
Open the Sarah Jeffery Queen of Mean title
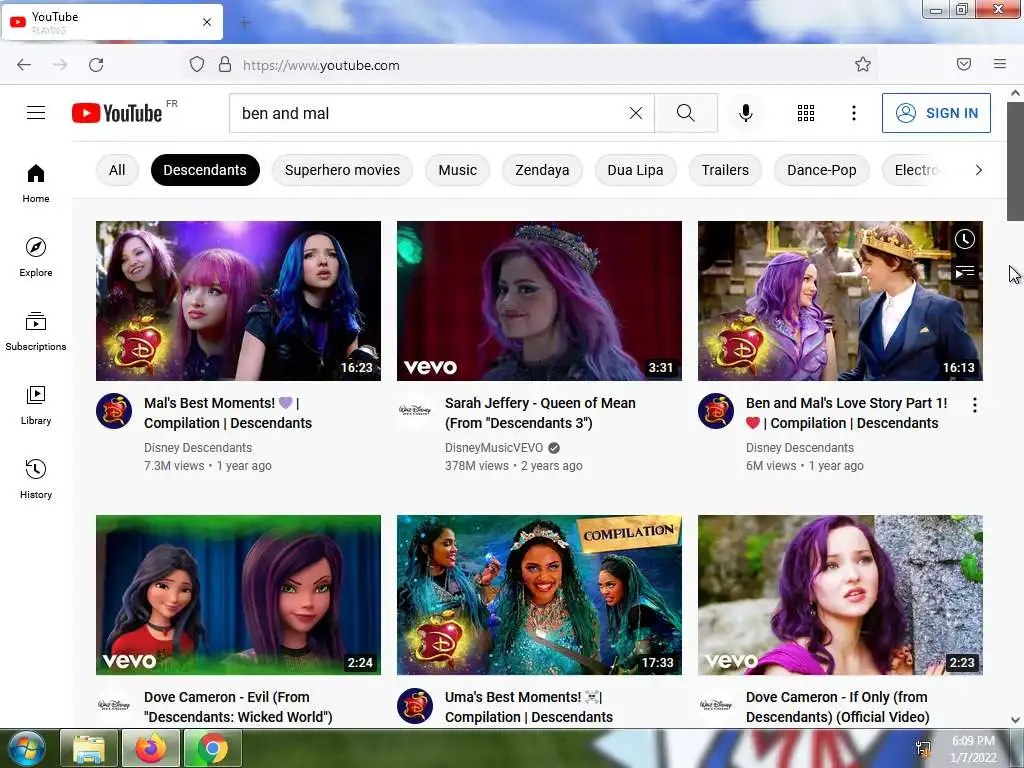[540, 413]
